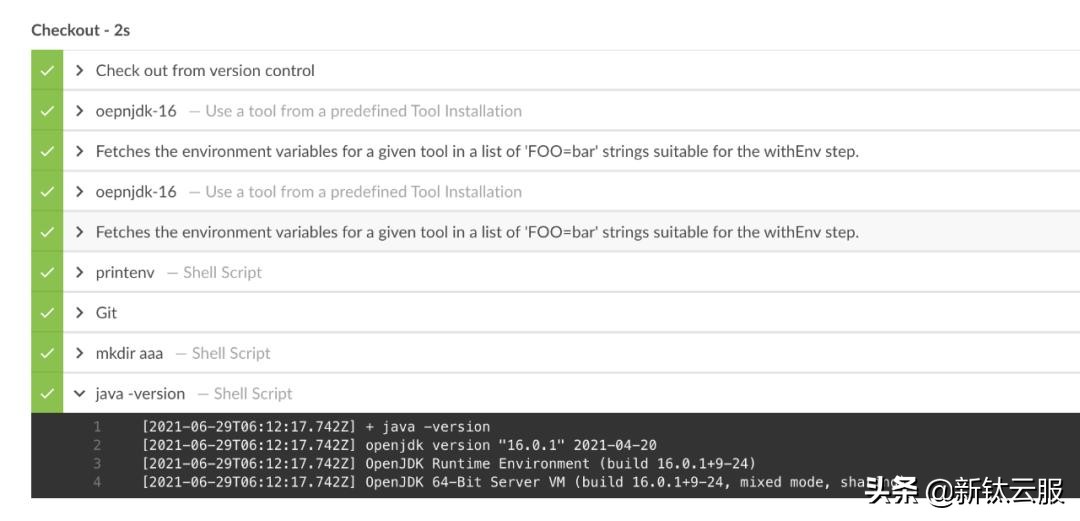
Task: Collapse the java -version step chevron
Action: click(80, 394)
